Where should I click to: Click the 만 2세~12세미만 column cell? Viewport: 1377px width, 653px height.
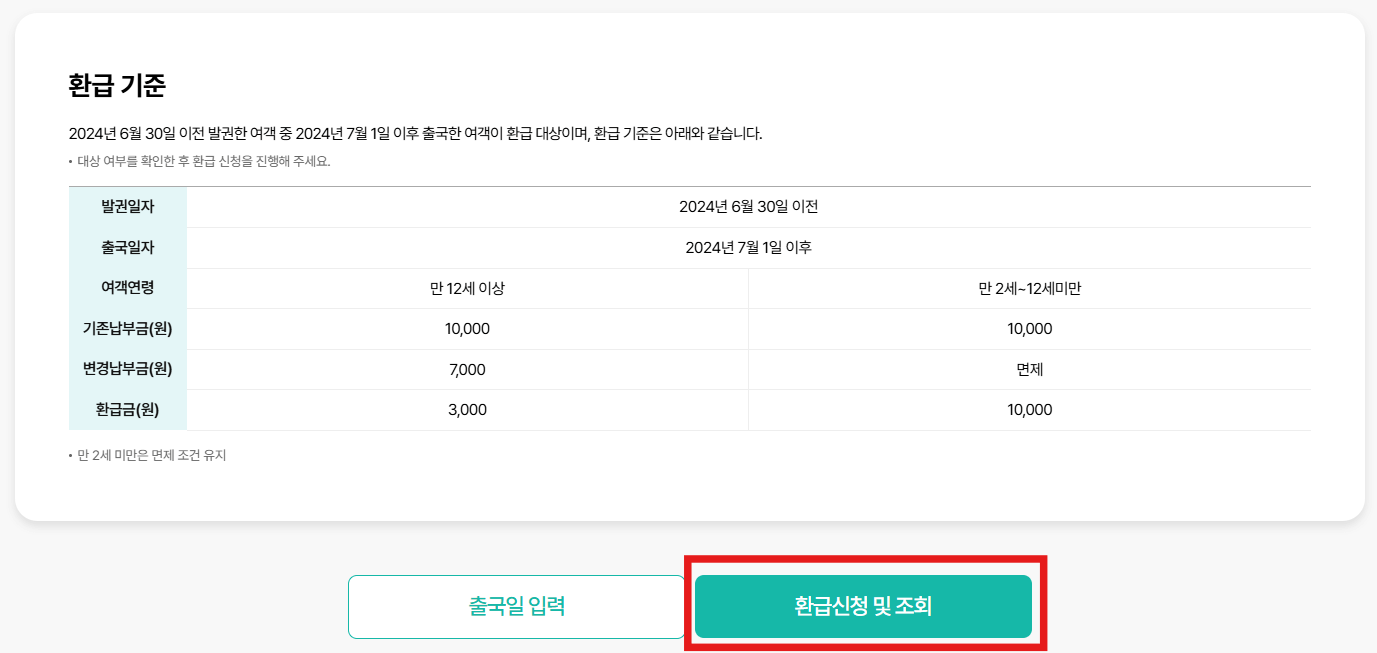(1030, 287)
